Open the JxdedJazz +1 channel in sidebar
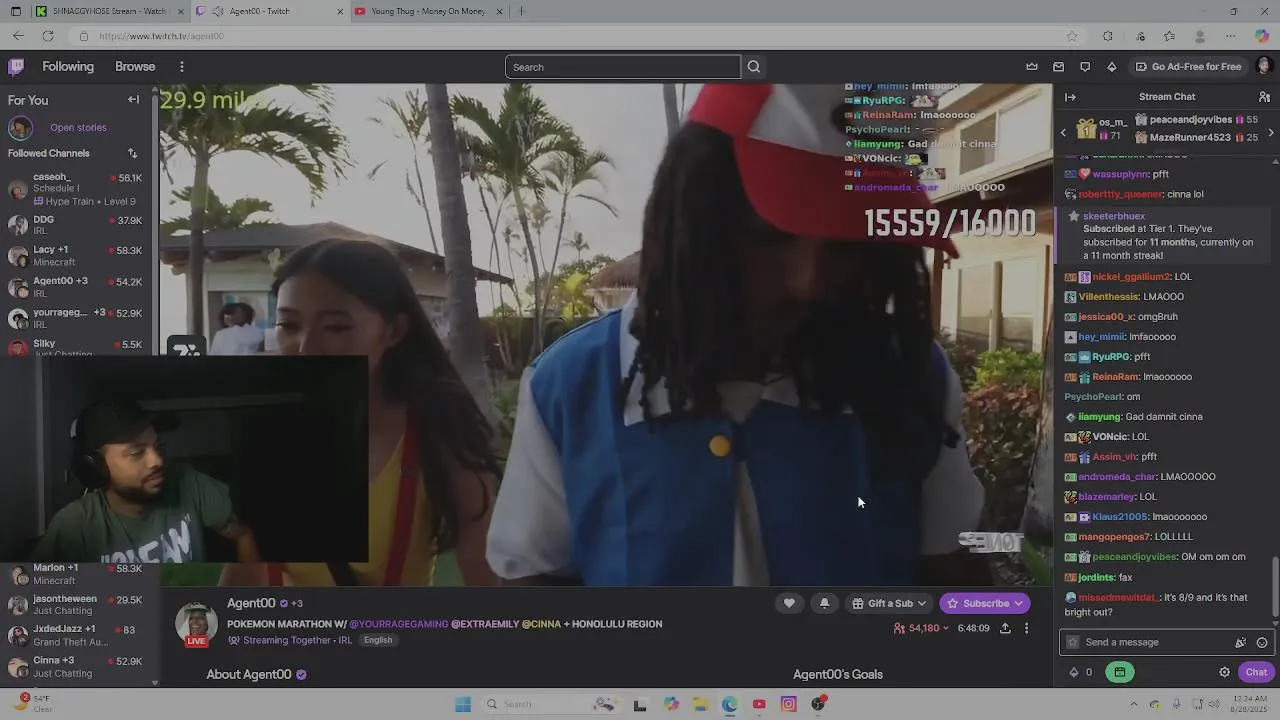 coord(77,635)
